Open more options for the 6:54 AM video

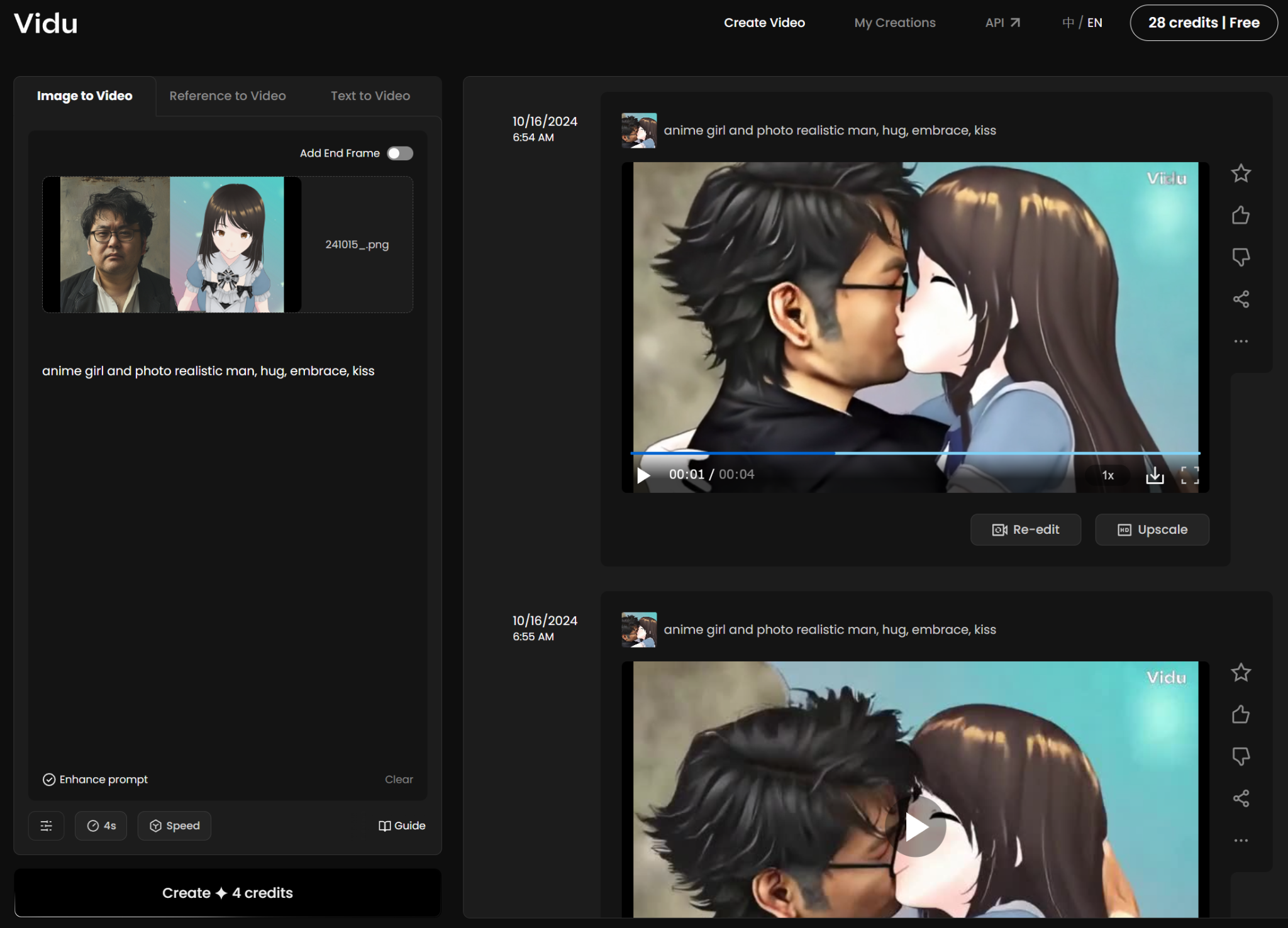click(1240, 341)
